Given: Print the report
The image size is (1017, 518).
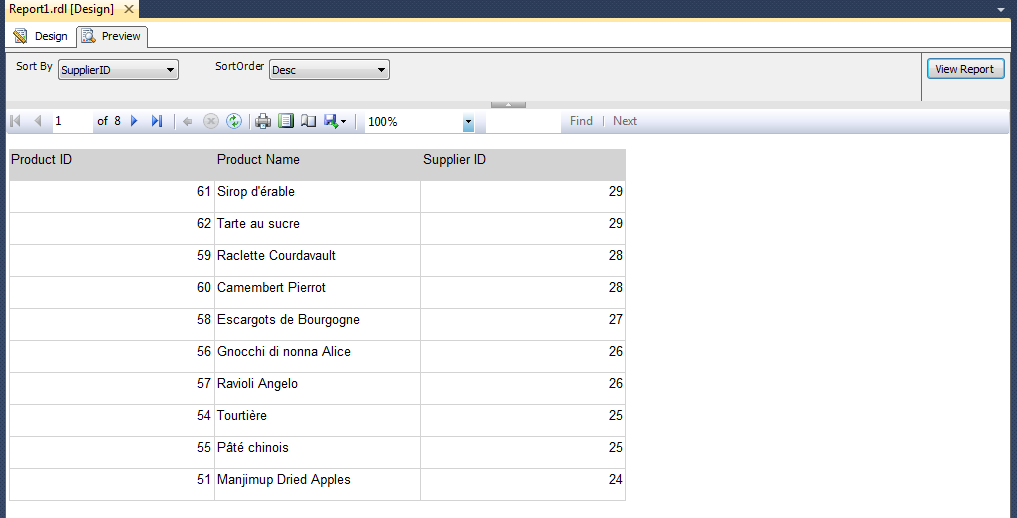Looking at the screenshot, I should coord(263,121).
